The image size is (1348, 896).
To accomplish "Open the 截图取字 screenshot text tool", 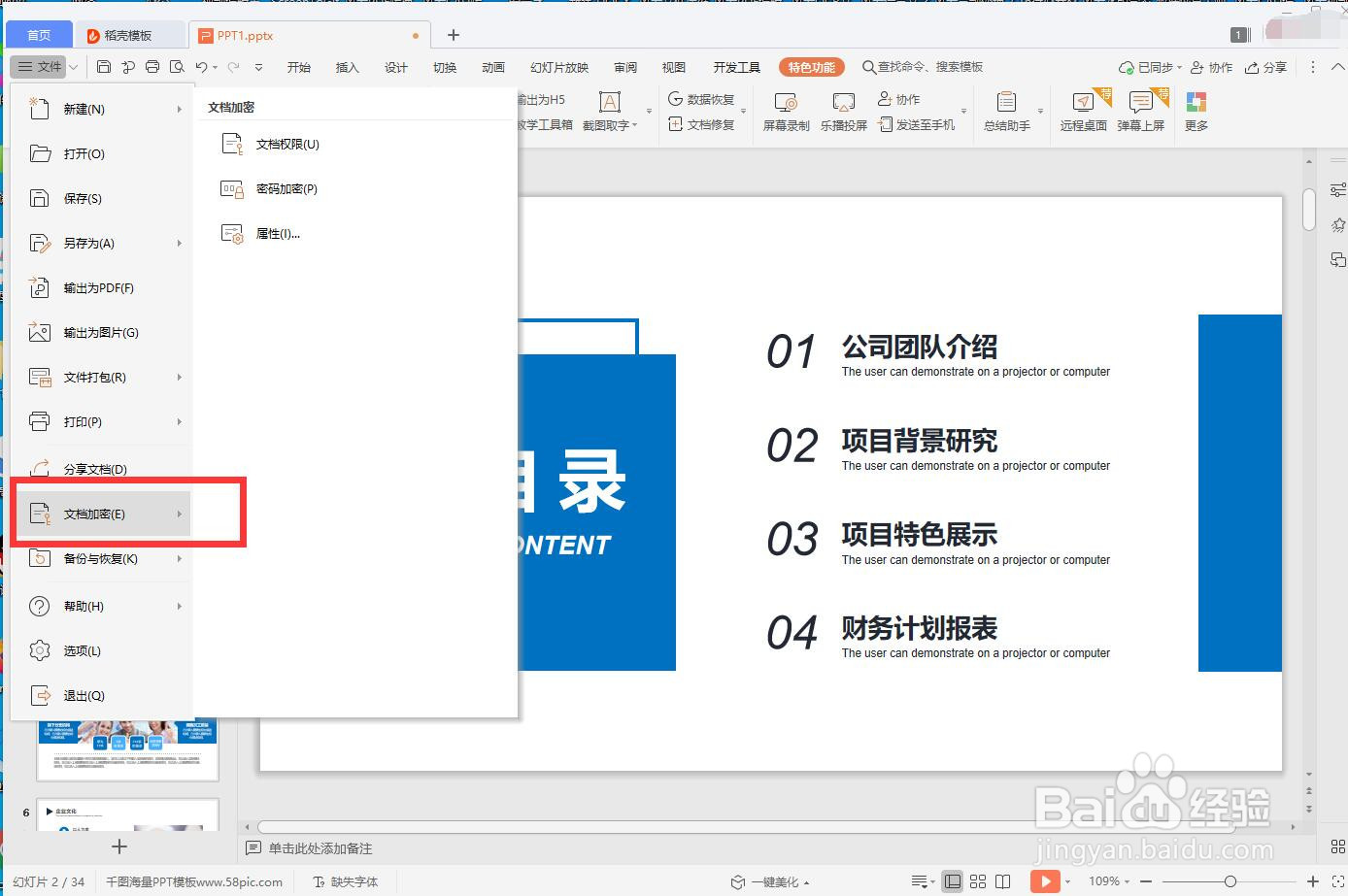I will 609,112.
